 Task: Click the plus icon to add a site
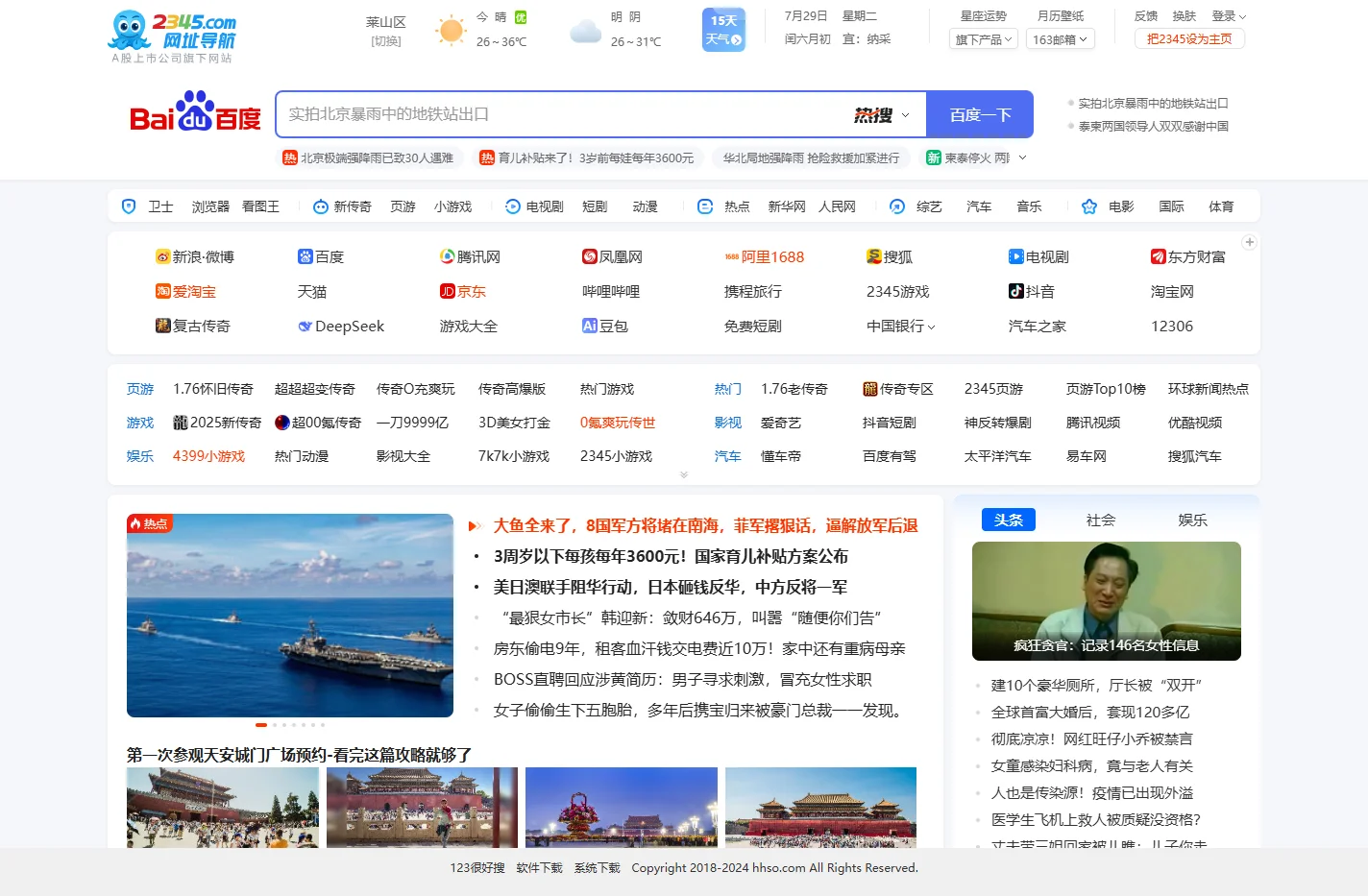(1249, 242)
